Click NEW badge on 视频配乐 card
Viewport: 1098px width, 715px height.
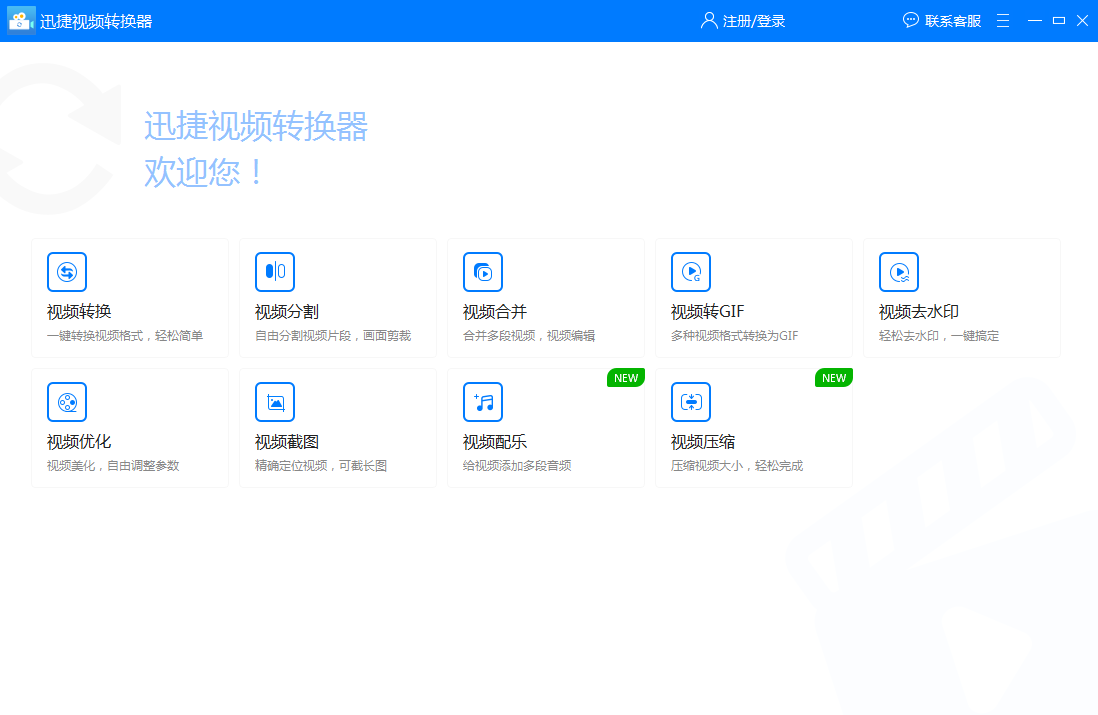pos(626,378)
